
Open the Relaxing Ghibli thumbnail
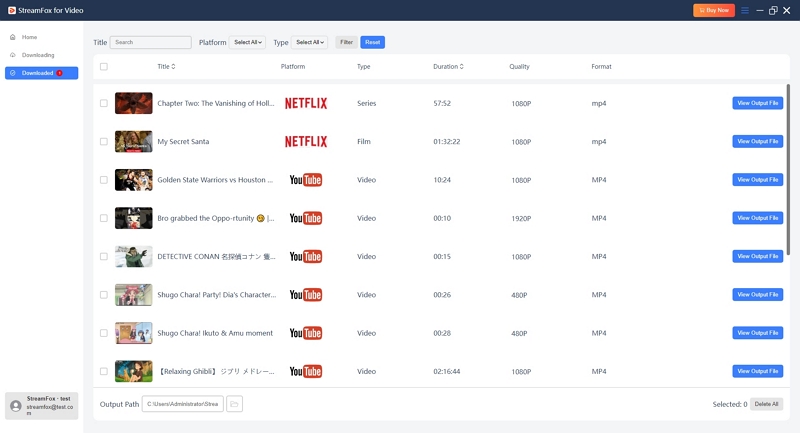(x=134, y=371)
